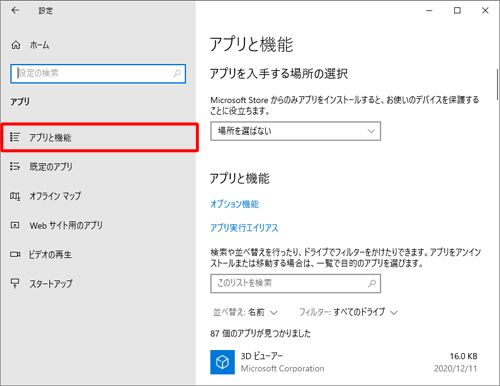Click the アプリを入手する場所の選択 heading
The image size is (500, 386).
click(x=279, y=74)
